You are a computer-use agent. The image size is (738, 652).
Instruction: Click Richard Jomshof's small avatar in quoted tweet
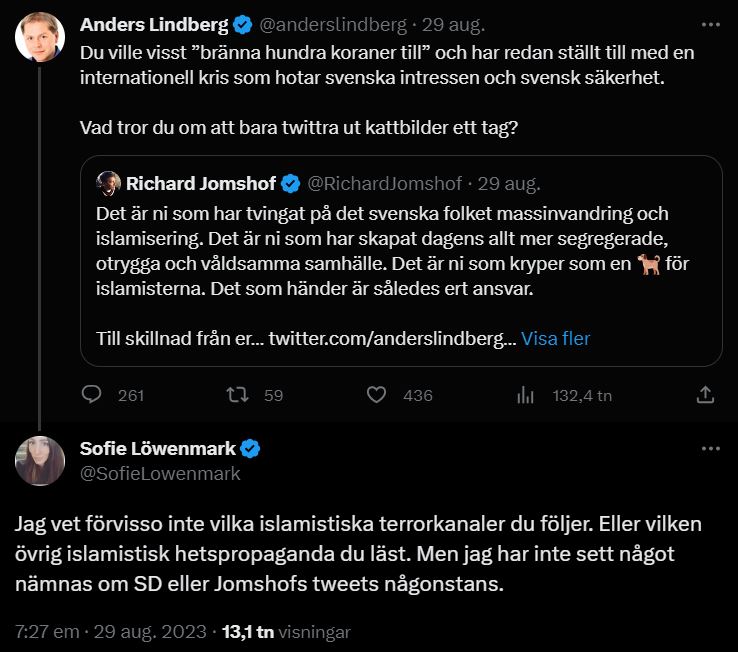click(x=108, y=183)
